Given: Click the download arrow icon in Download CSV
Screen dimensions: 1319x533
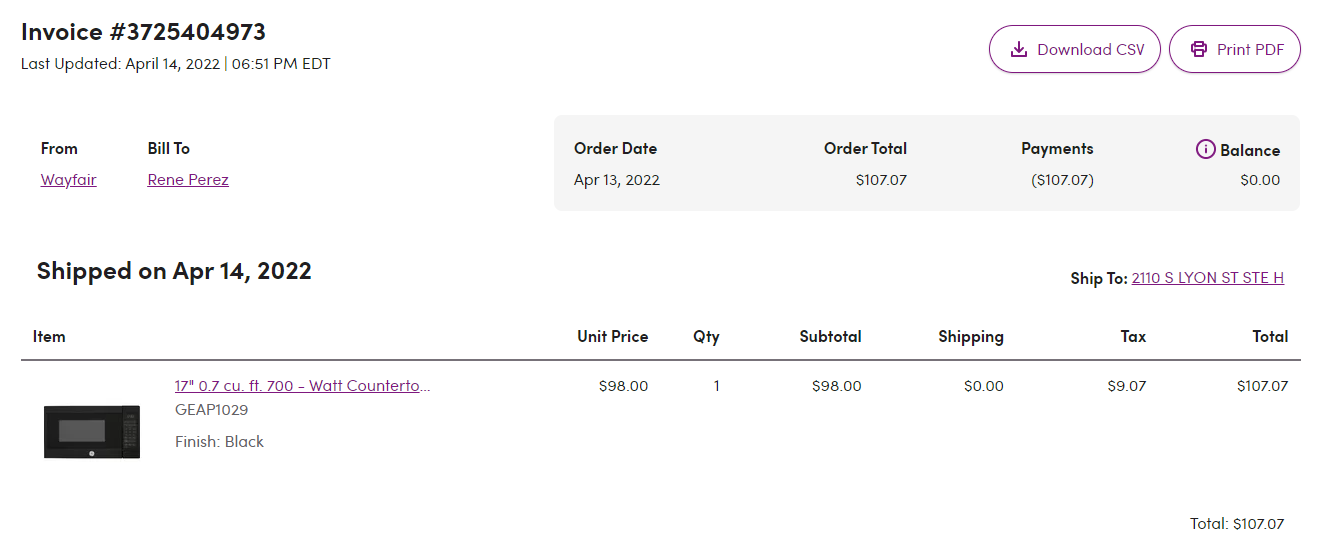Looking at the screenshot, I should tap(1019, 49).
